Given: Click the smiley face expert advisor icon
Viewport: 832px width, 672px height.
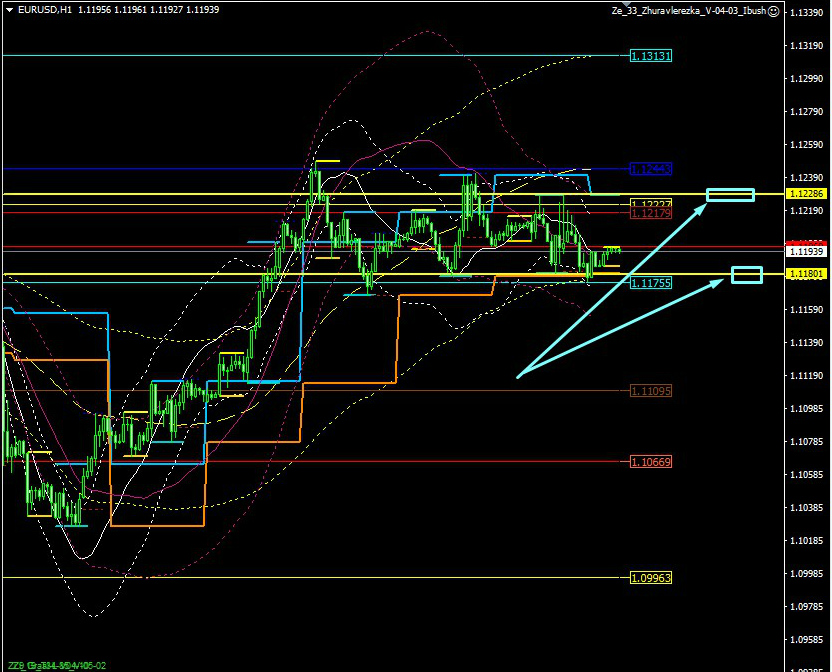Looking at the screenshot, I should [773, 10].
